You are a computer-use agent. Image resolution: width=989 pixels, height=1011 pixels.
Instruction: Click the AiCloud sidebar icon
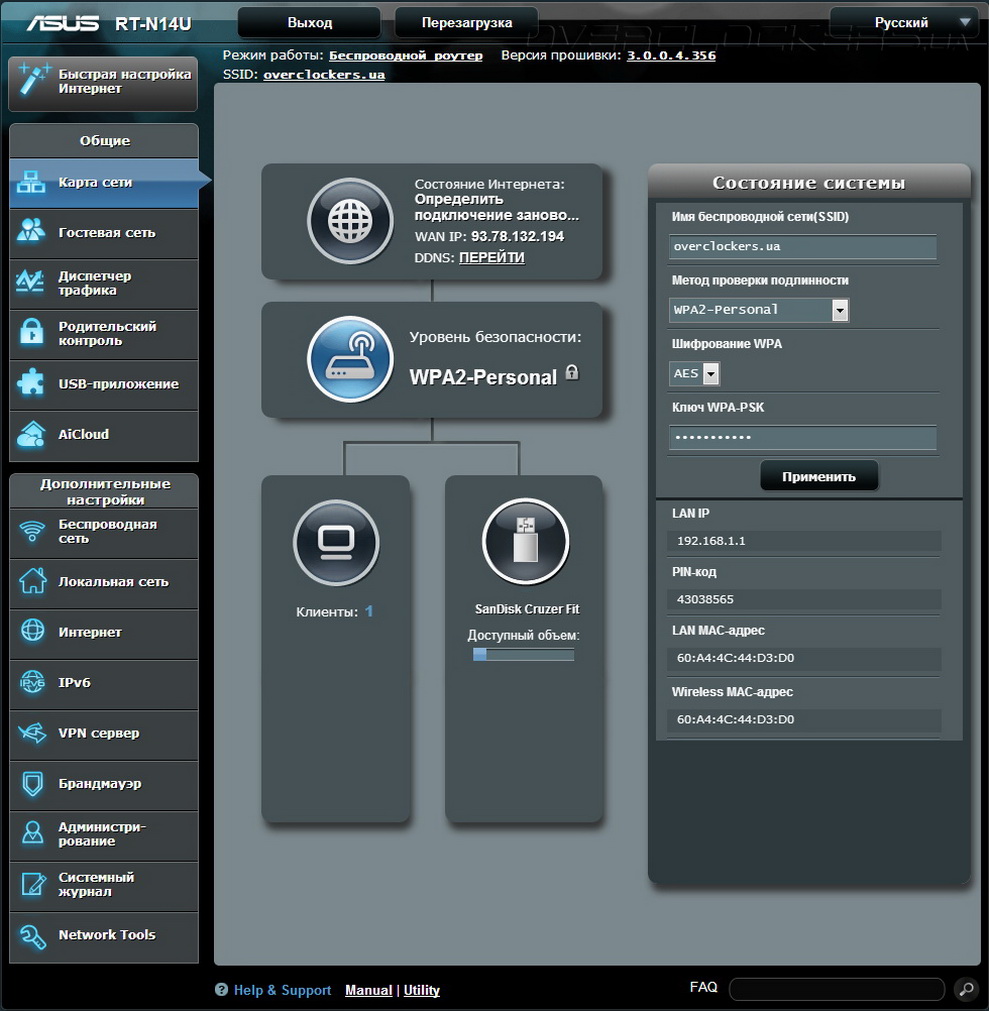pyautogui.click(x=33, y=435)
